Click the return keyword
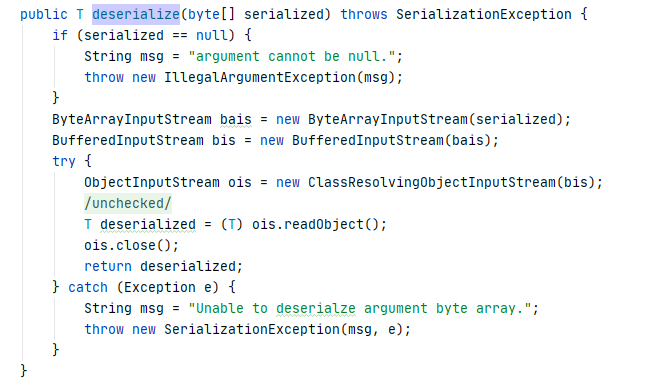The width and height of the screenshot is (648, 385). pos(108,266)
